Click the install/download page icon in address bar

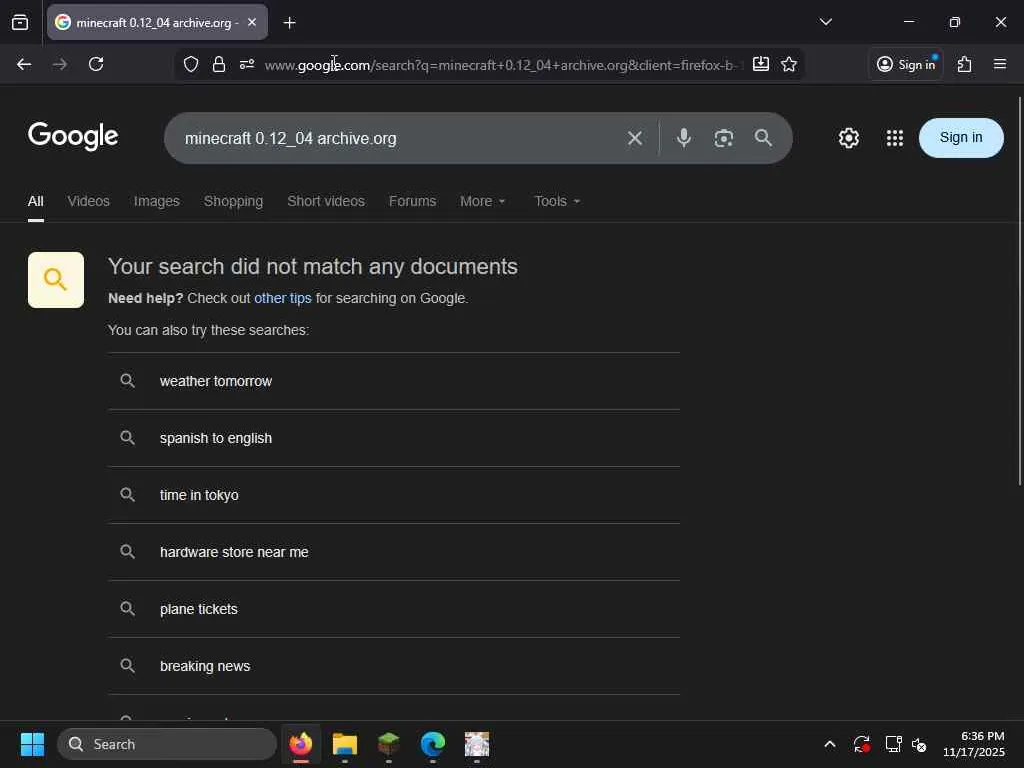click(x=761, y=64)
